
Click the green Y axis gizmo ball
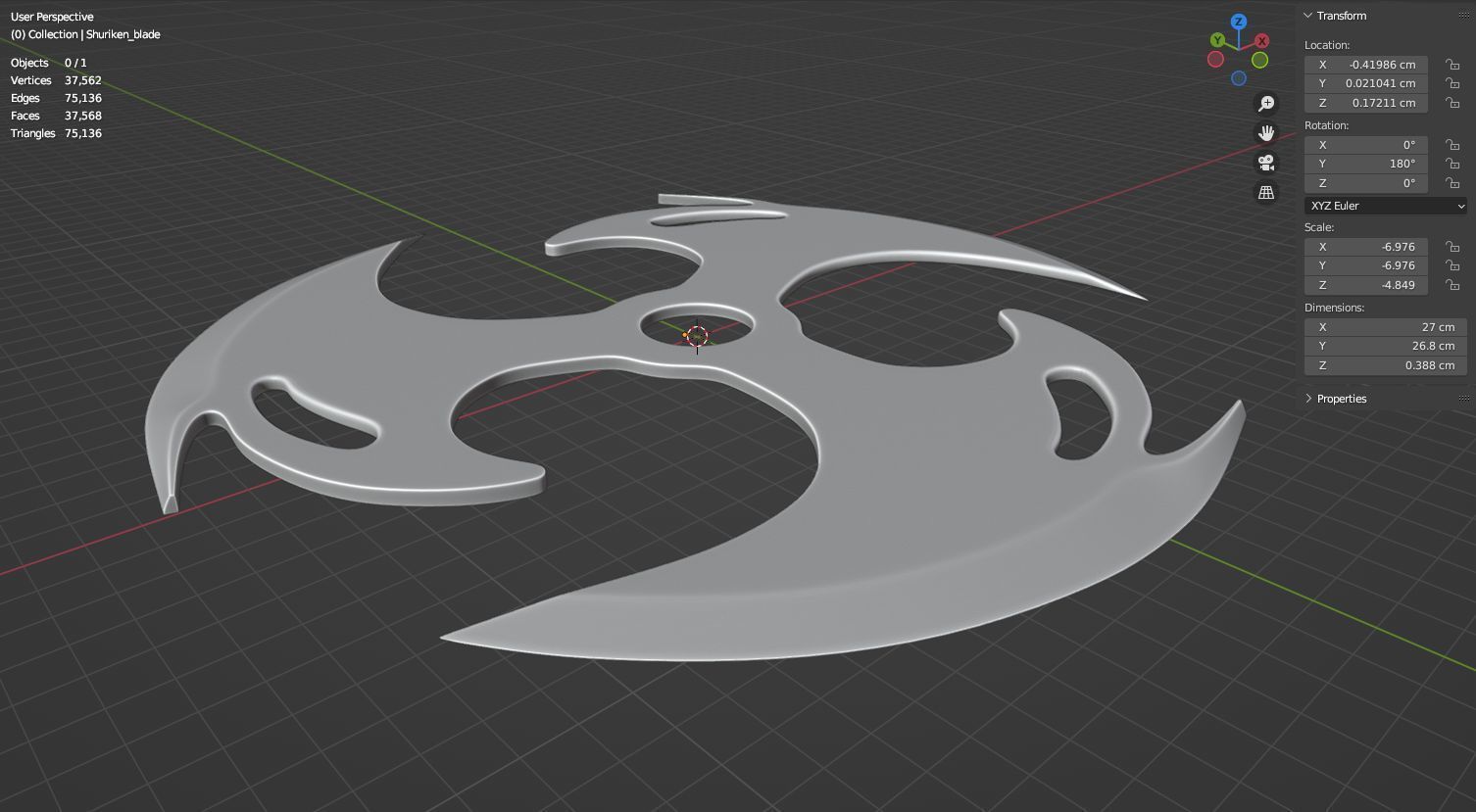point(1217,40)
